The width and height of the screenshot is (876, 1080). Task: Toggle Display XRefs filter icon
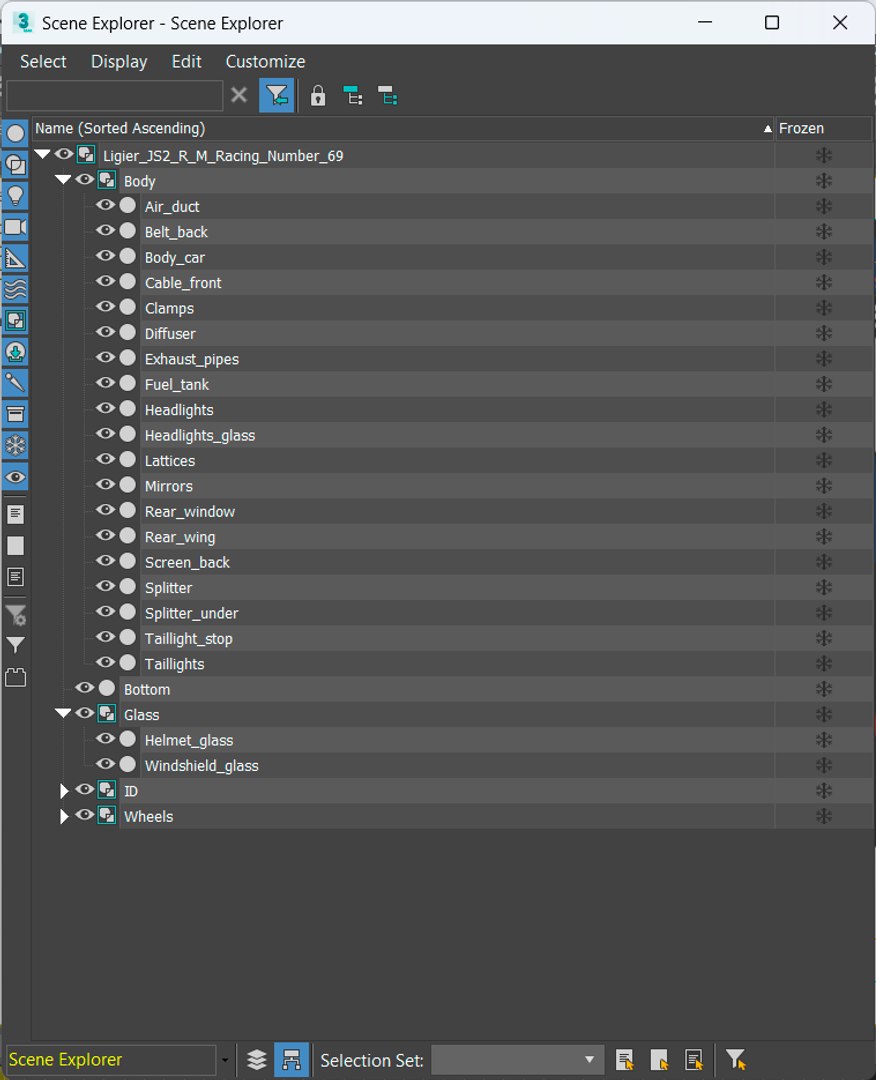point(15,353)
